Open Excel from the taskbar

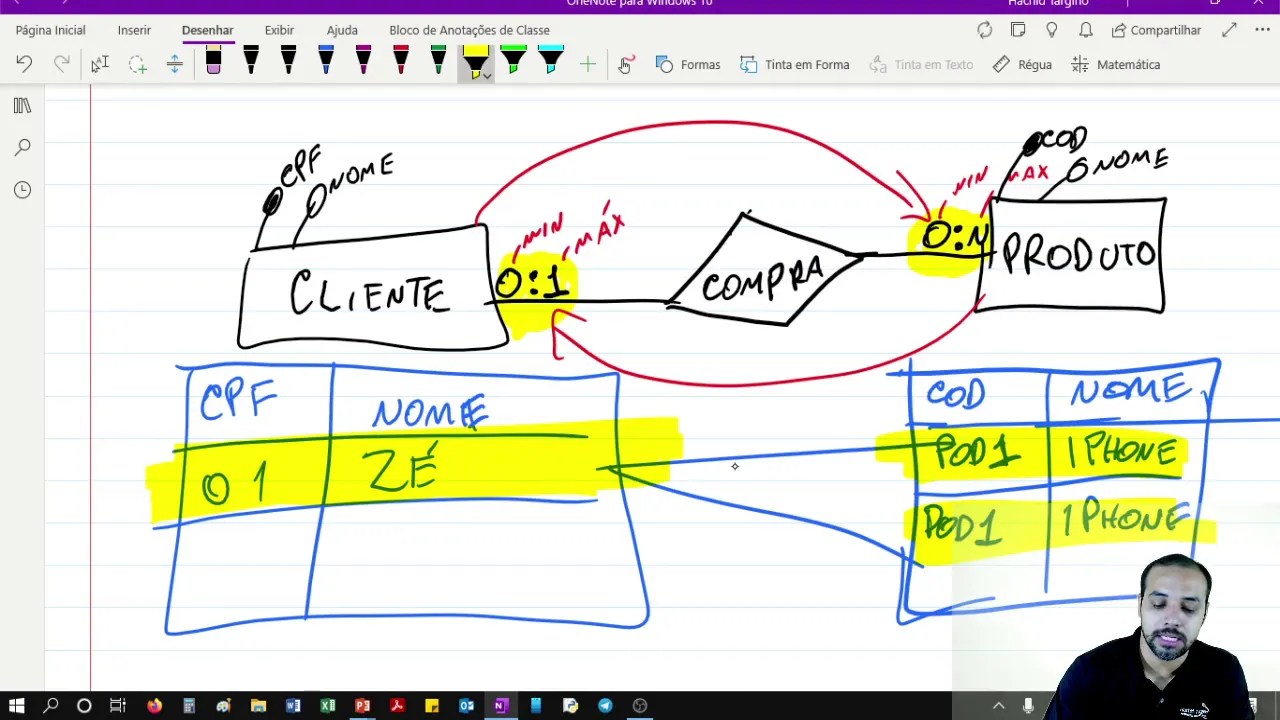tap(328, 706)
